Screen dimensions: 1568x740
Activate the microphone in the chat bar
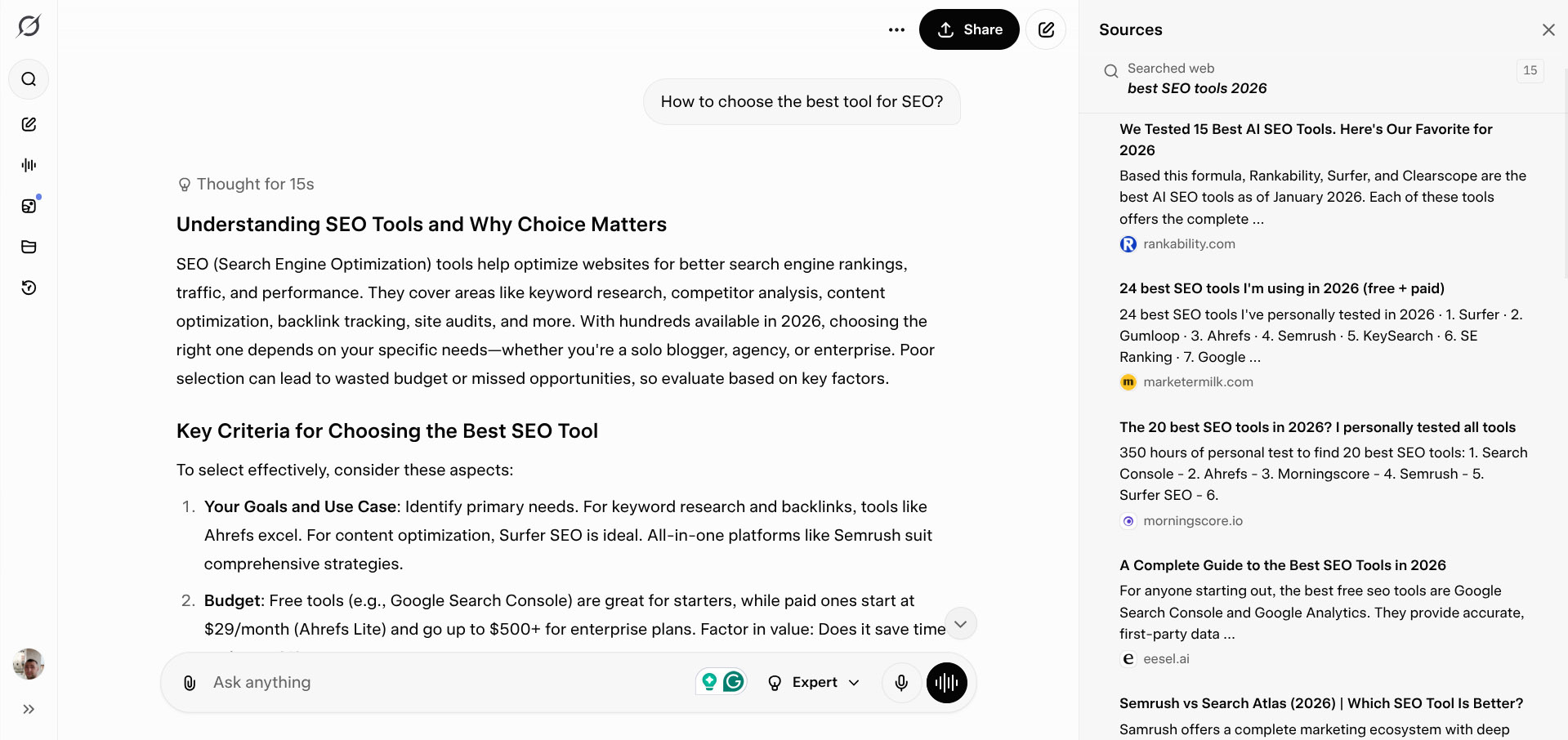901,683
